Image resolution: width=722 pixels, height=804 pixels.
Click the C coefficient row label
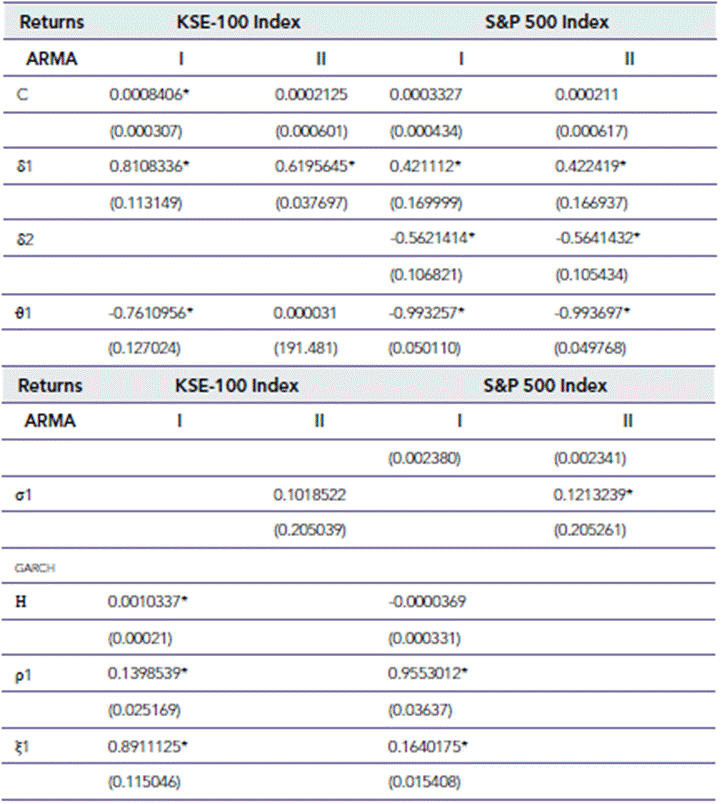[23, 95]
